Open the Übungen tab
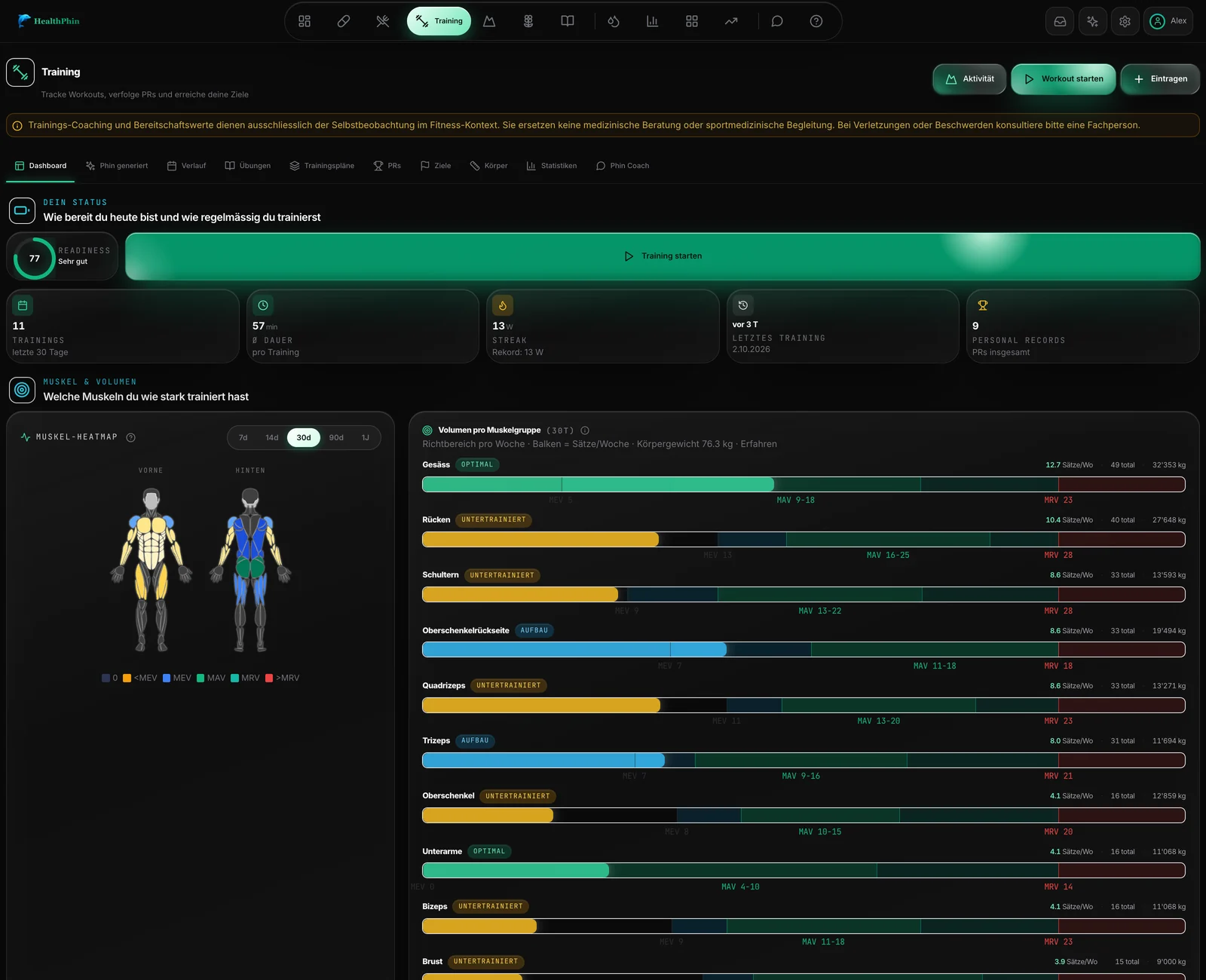 click(248, 166)
